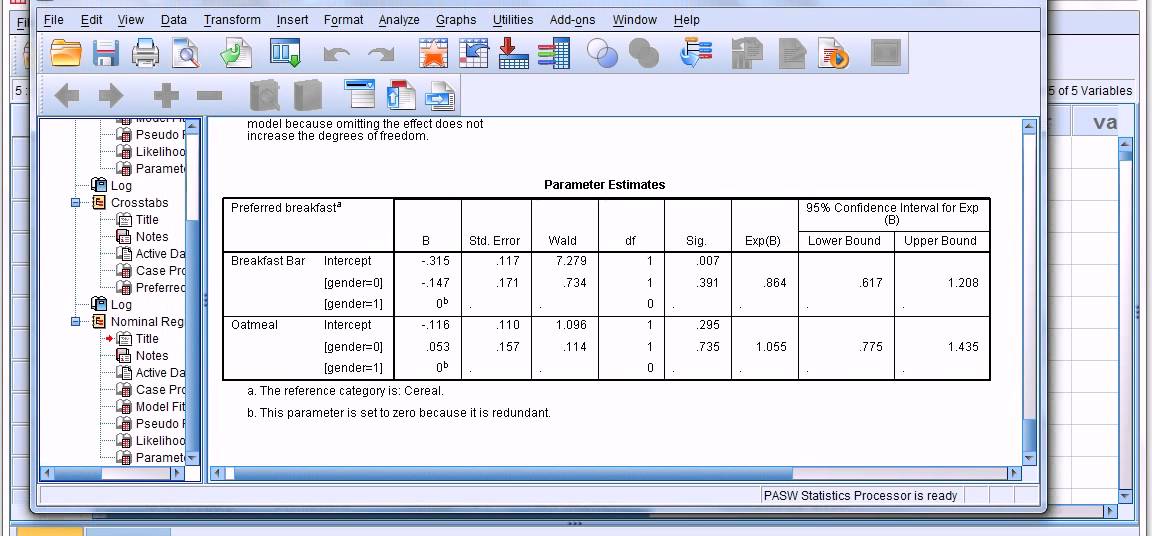Click the Promote left arrow icon
The height and width of the screenshot is (536, 1152).
pos(67,95)
